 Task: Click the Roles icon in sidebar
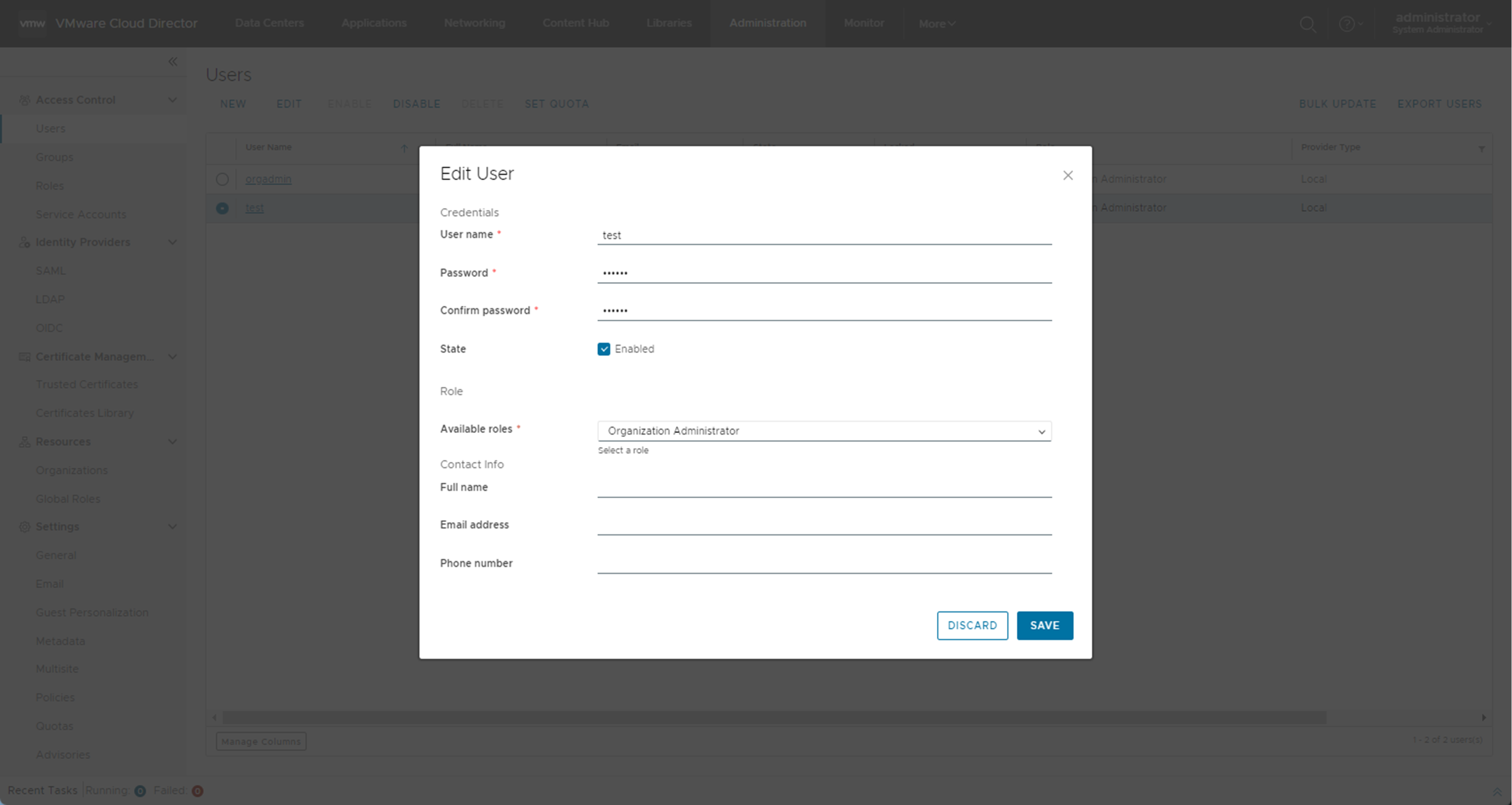(49, 185)
